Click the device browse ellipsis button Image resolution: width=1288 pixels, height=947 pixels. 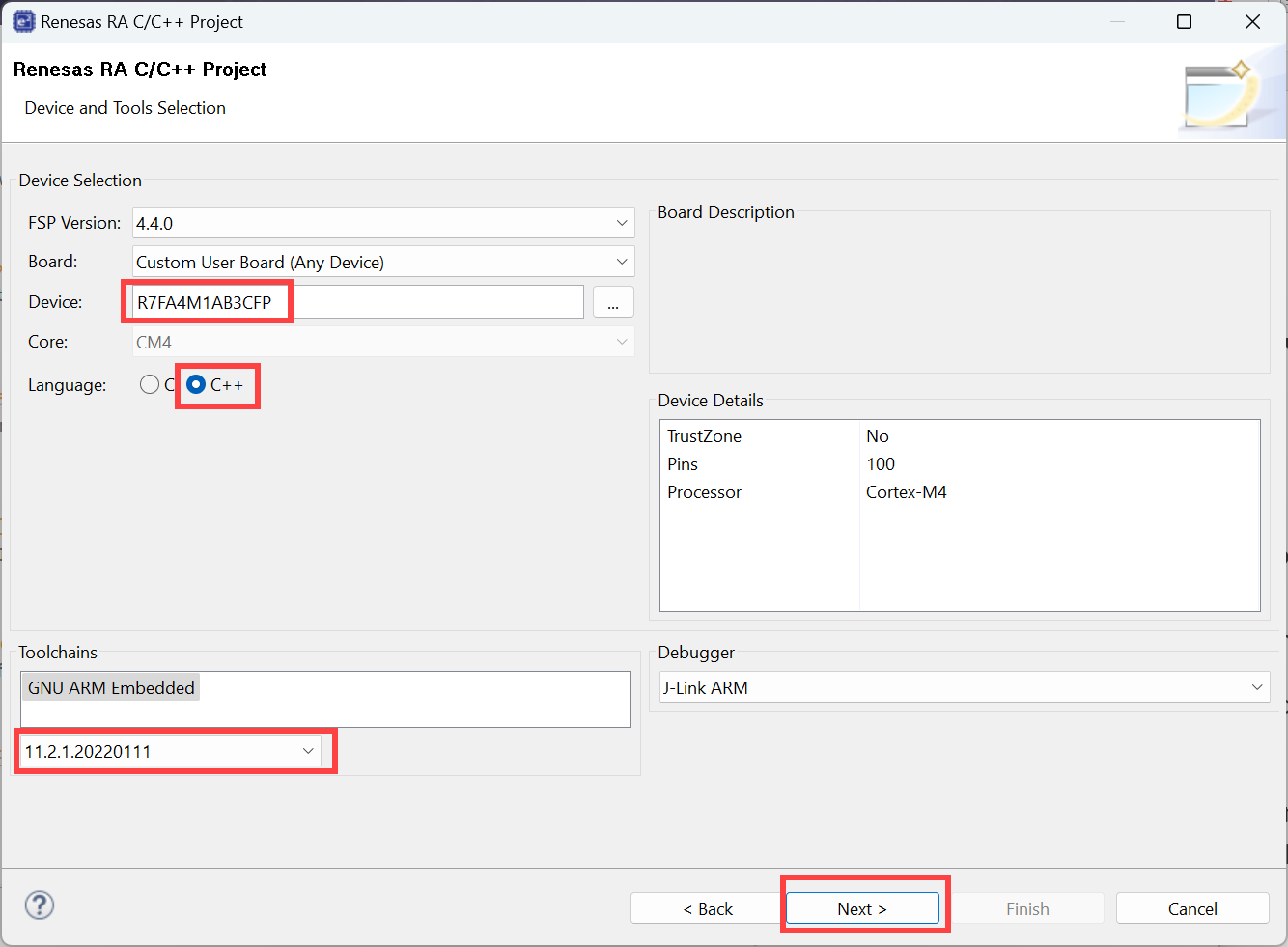(613, 302)
